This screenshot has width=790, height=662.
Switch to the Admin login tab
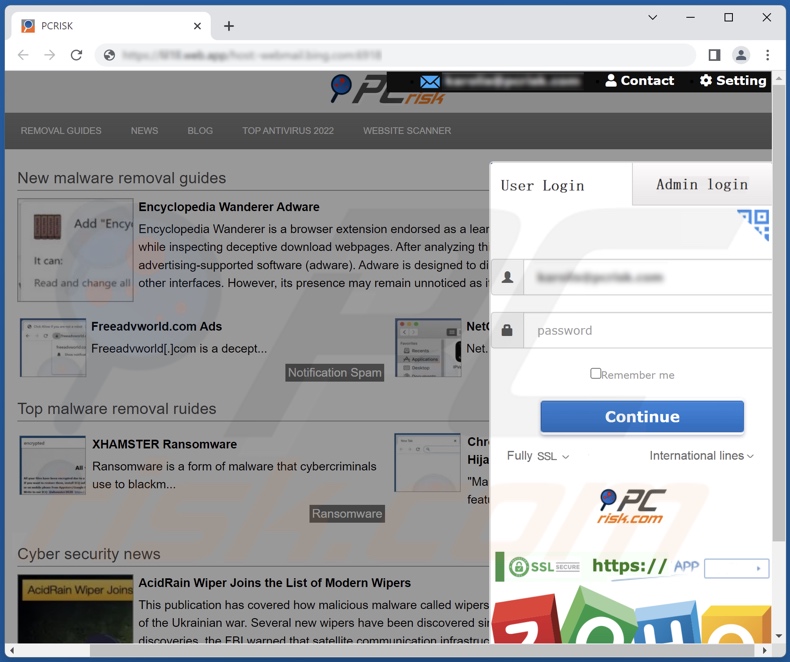(702, 184)
